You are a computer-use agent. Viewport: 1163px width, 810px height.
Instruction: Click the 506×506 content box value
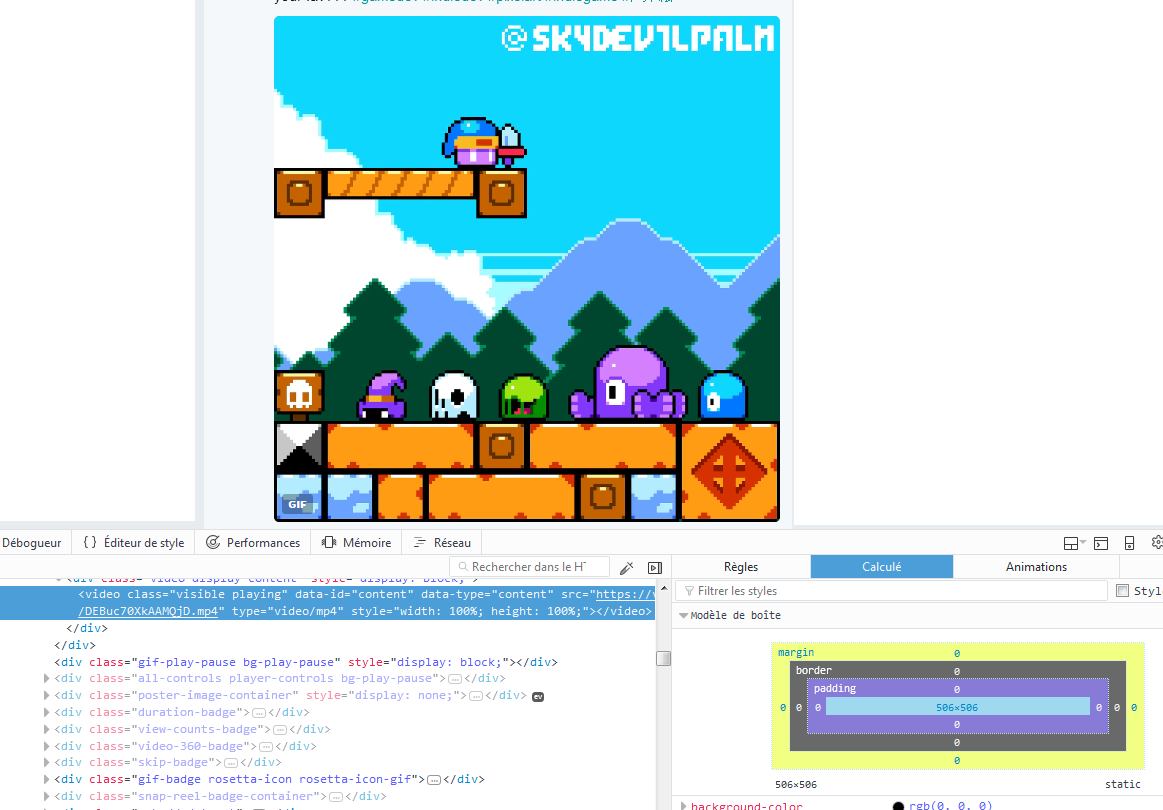coord(957,708)
